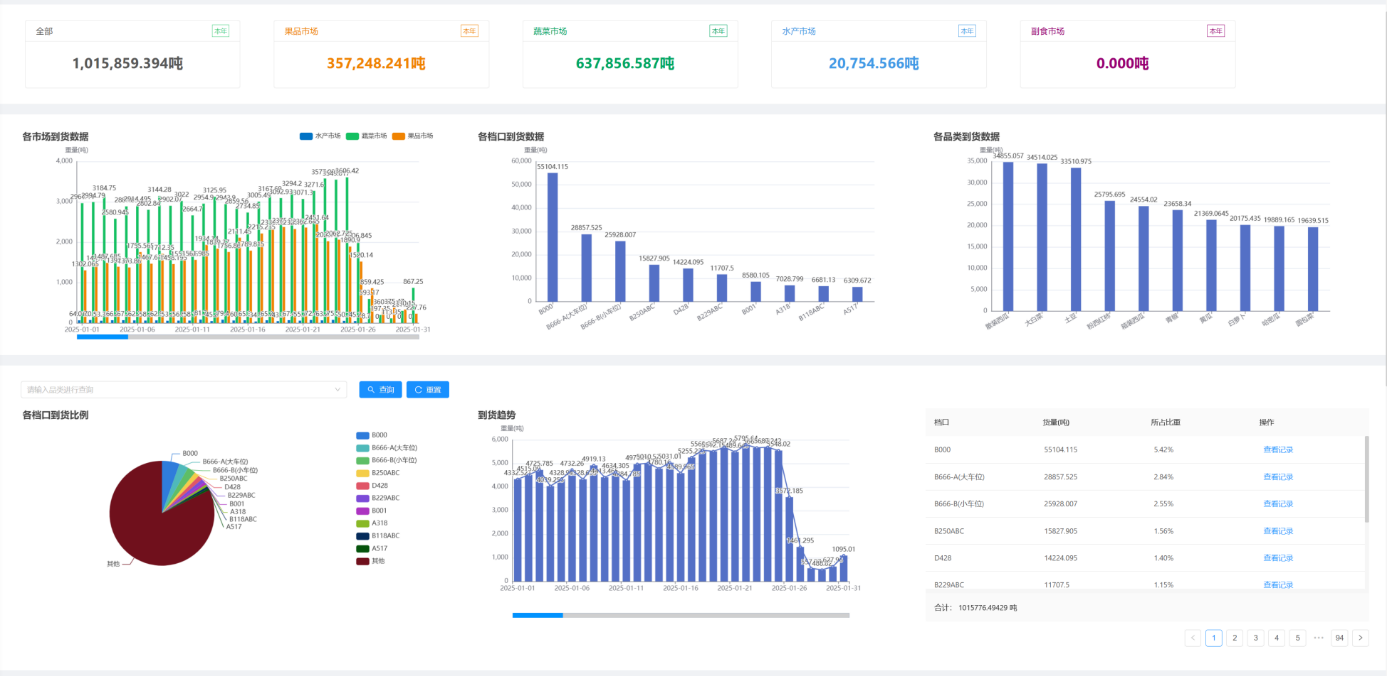Open 查看记录 for B666-A(大车位) row
Screen dimensions: 1387x676
[1278, 477]
